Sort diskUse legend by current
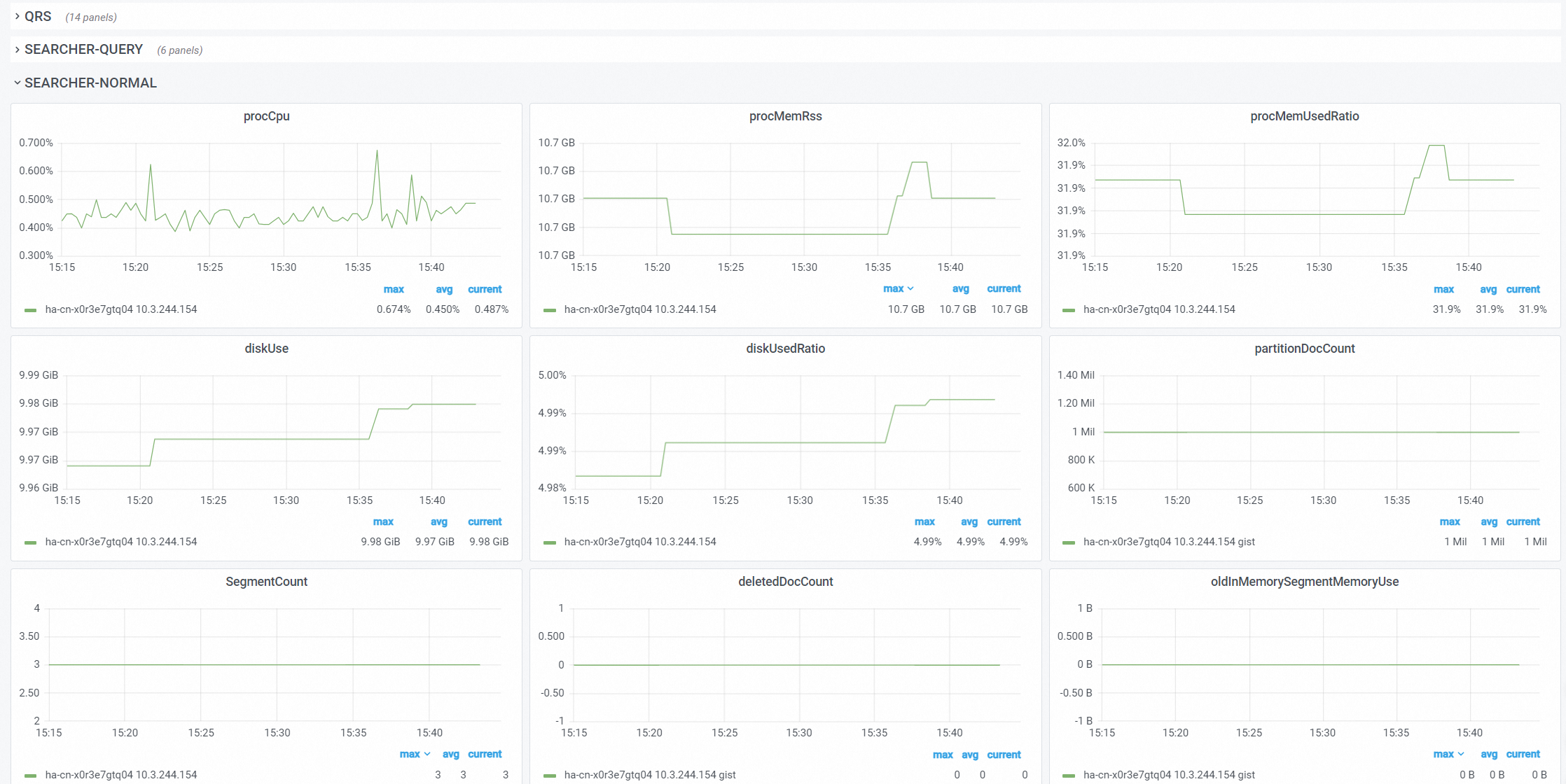This screenshot has width=1566, height=784. 485,521
